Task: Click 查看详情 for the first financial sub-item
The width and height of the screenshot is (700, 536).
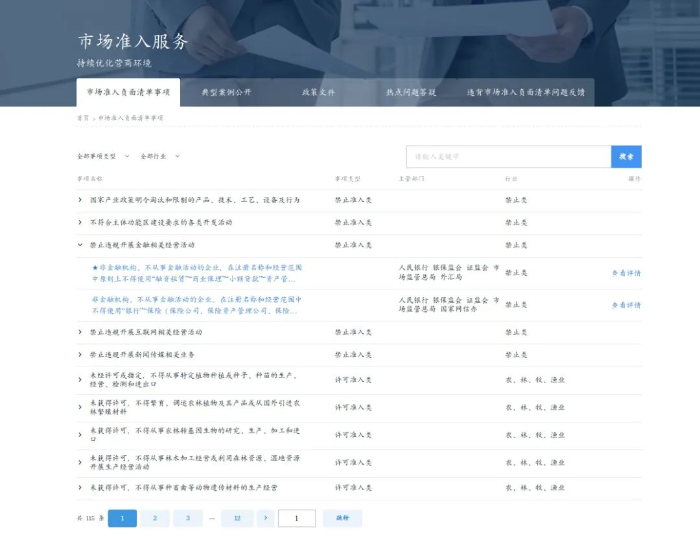Action: [x=626, y=273]
